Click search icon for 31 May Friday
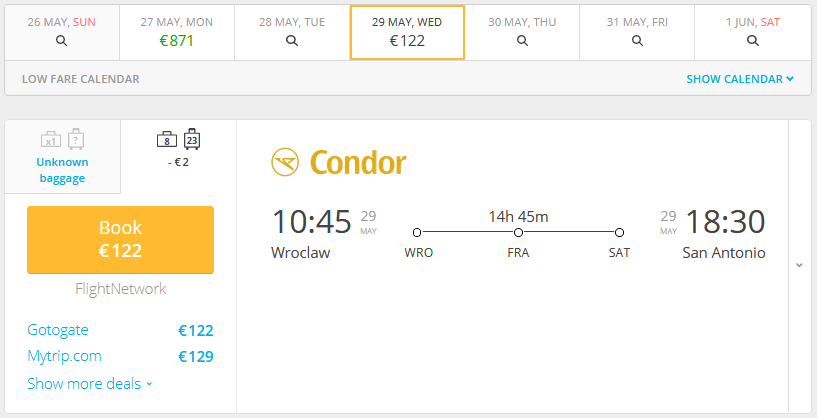This screenshot has height=418, width=817. coord(637,41)
